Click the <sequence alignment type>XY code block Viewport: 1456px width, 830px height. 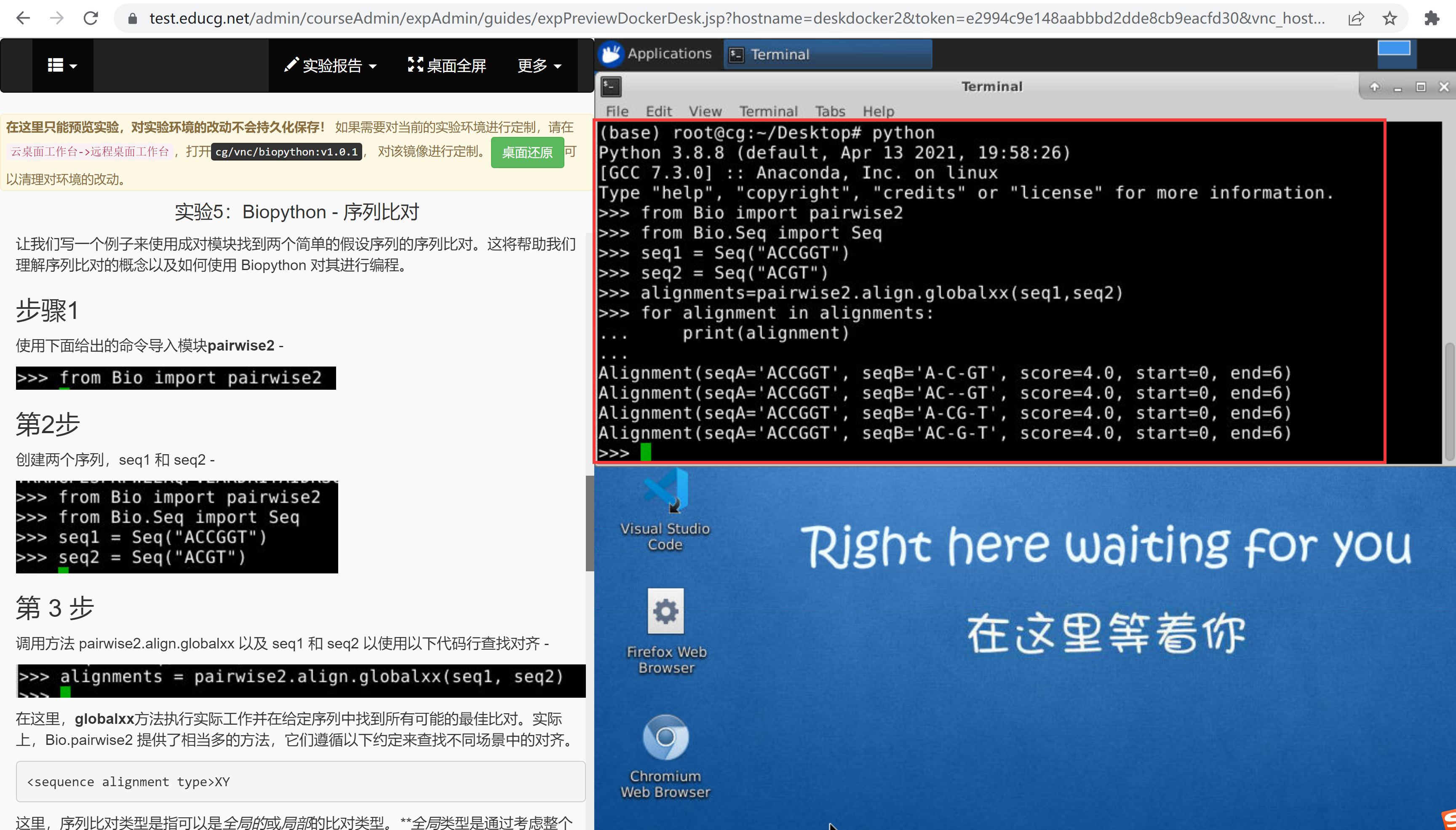pyautogui.click(x=300, y=782)
